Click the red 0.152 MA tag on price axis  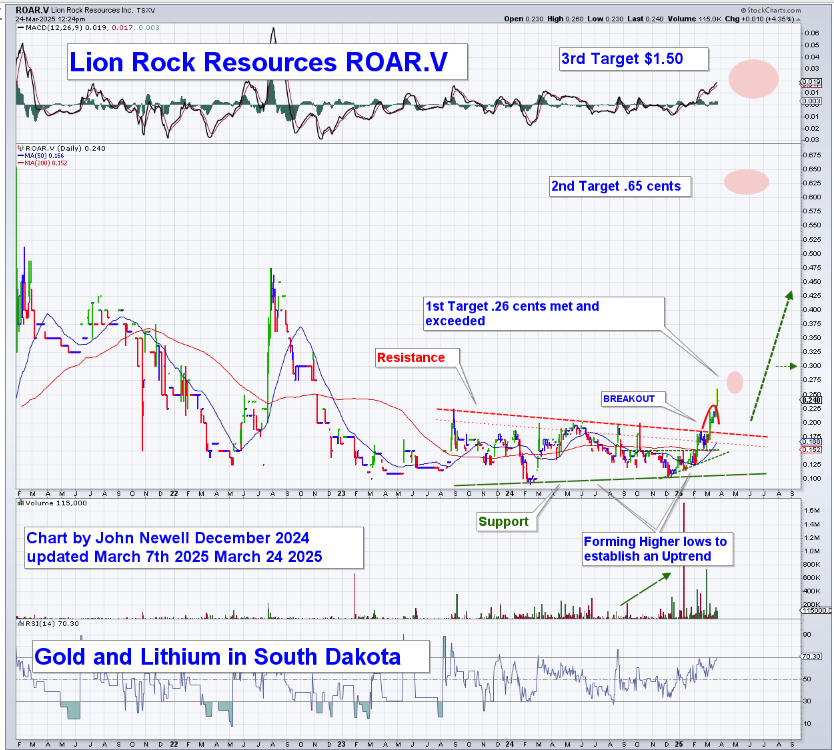tap(812, 449)
